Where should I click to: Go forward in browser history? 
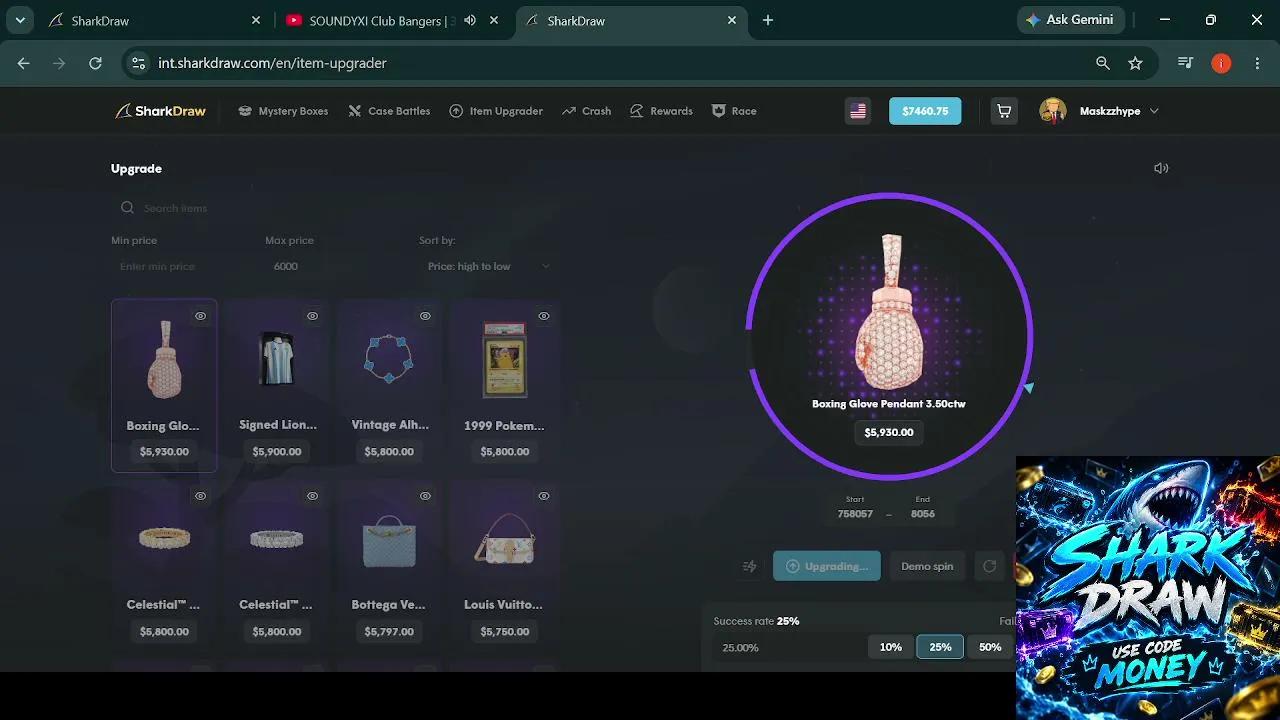[x=60, y=63]
